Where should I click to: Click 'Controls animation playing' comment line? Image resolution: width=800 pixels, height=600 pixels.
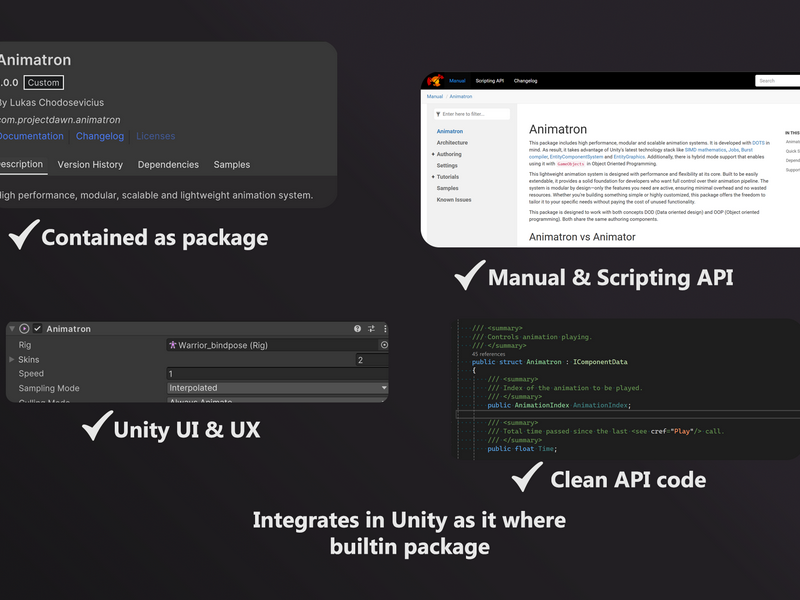532,337
